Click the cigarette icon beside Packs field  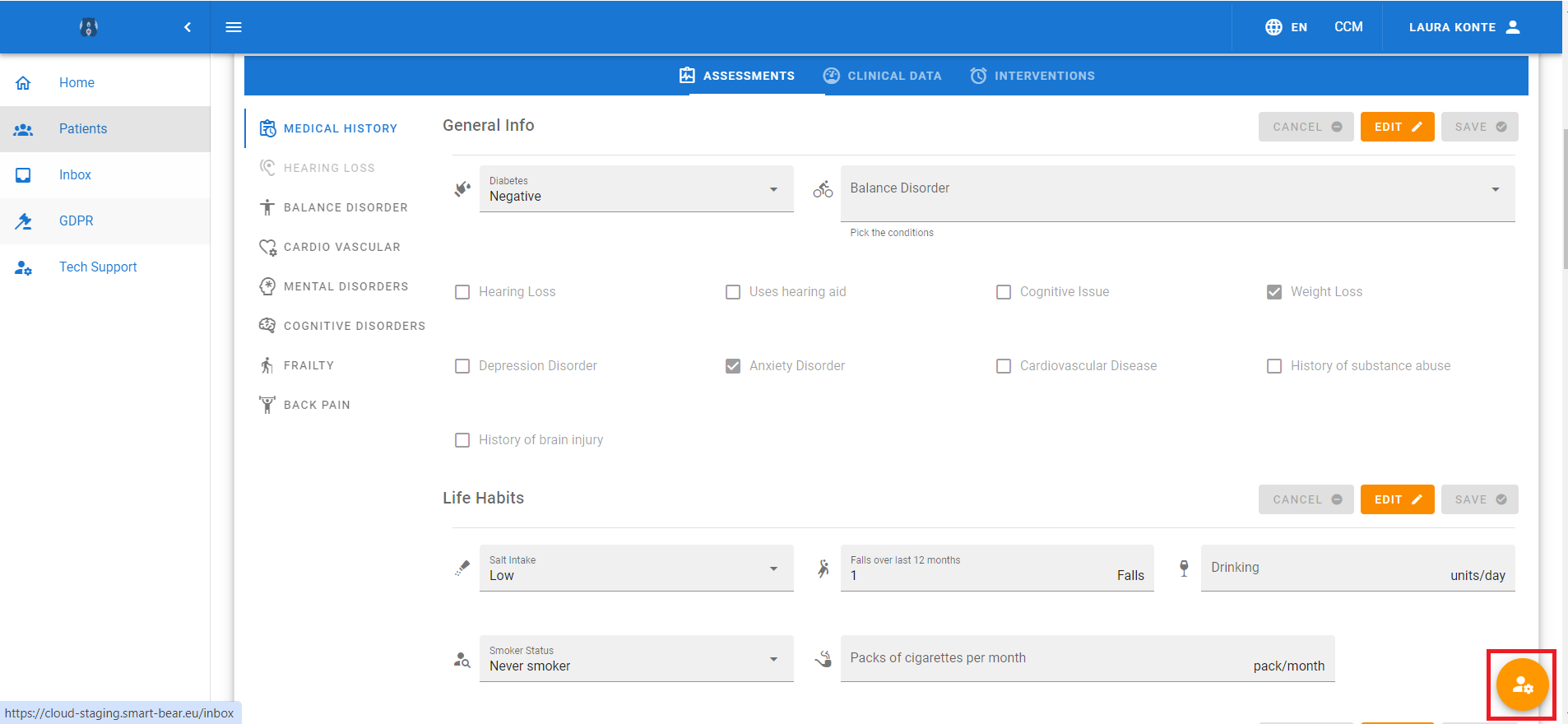[x=823, y=658]
